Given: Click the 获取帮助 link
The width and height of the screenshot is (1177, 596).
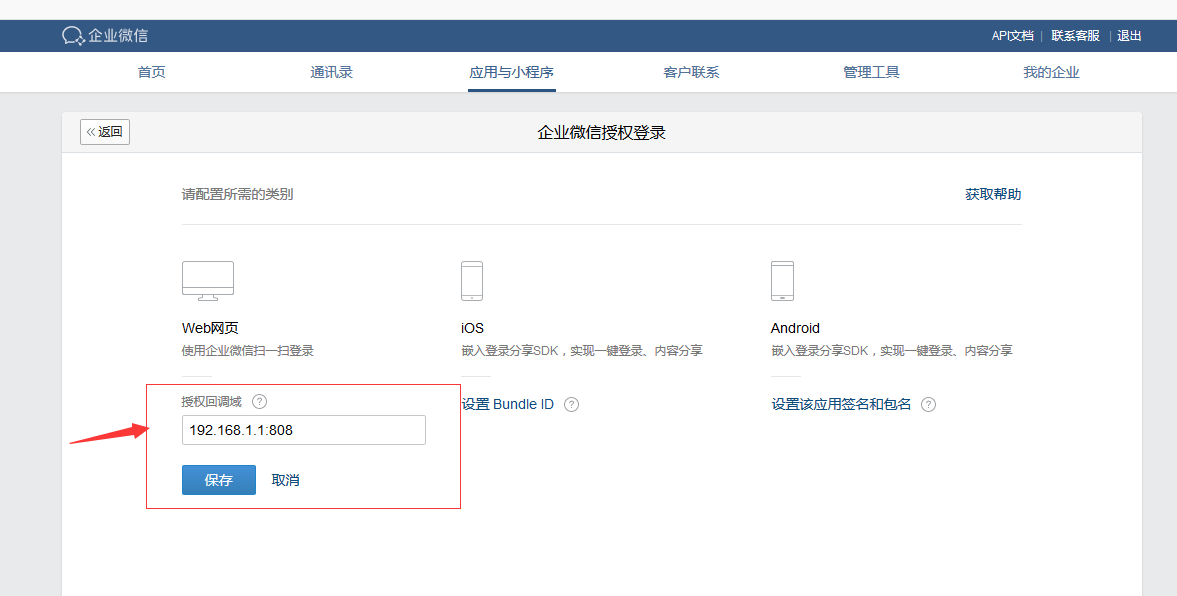Looking at the screenshot, I should (x=993, y=194).
